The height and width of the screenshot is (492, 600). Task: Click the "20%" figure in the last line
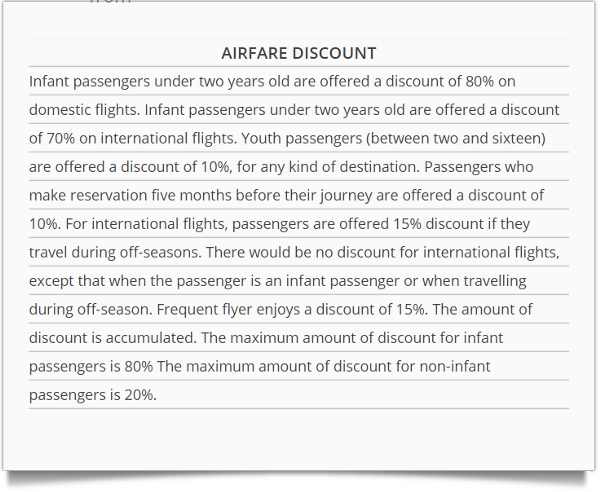tap(140, 395)
